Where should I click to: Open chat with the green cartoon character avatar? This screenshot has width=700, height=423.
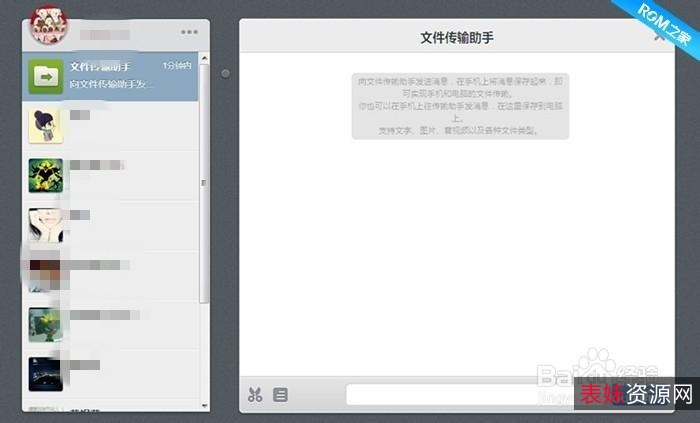46,325
